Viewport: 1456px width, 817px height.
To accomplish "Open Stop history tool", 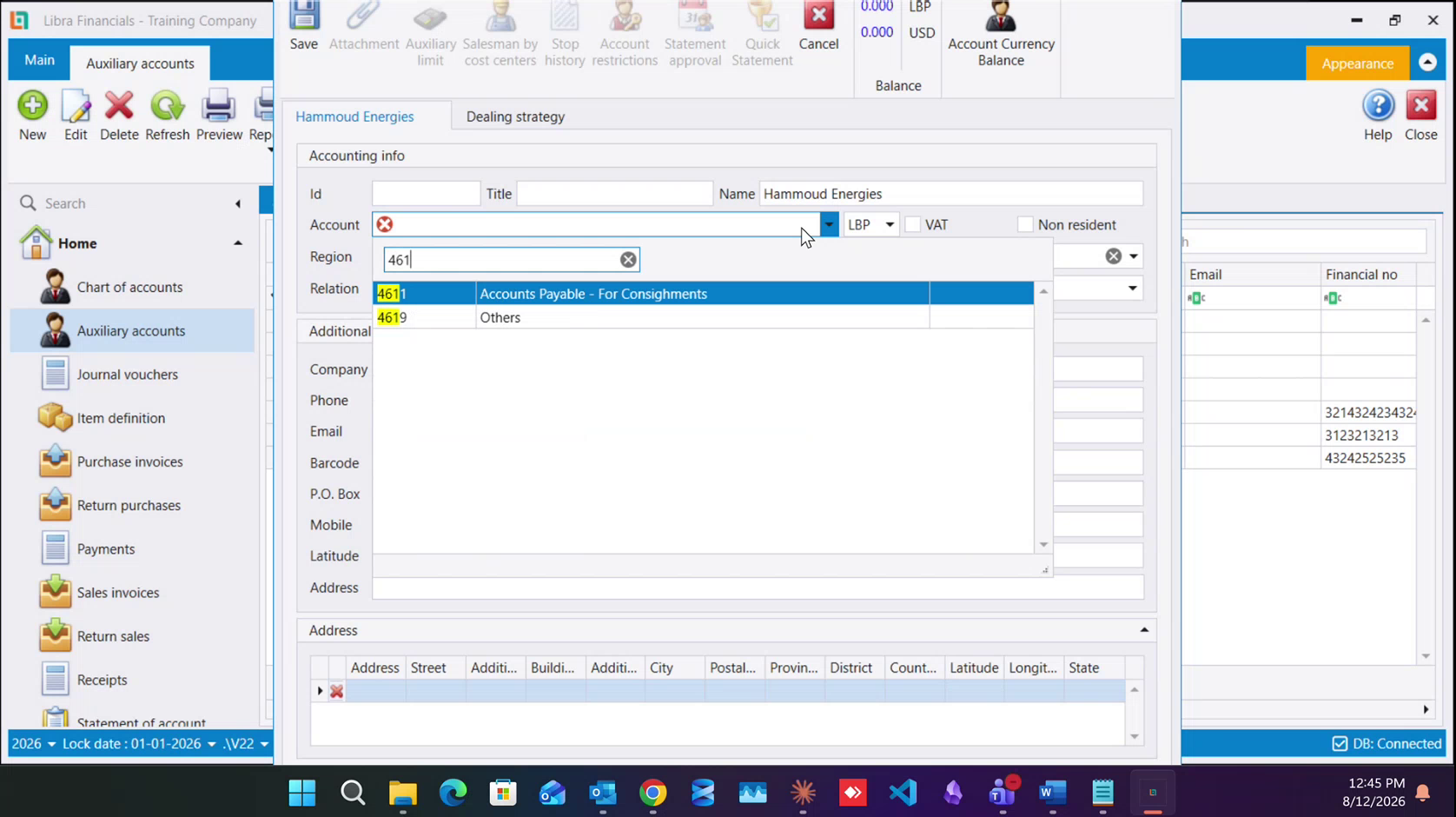I will point(565,35).
